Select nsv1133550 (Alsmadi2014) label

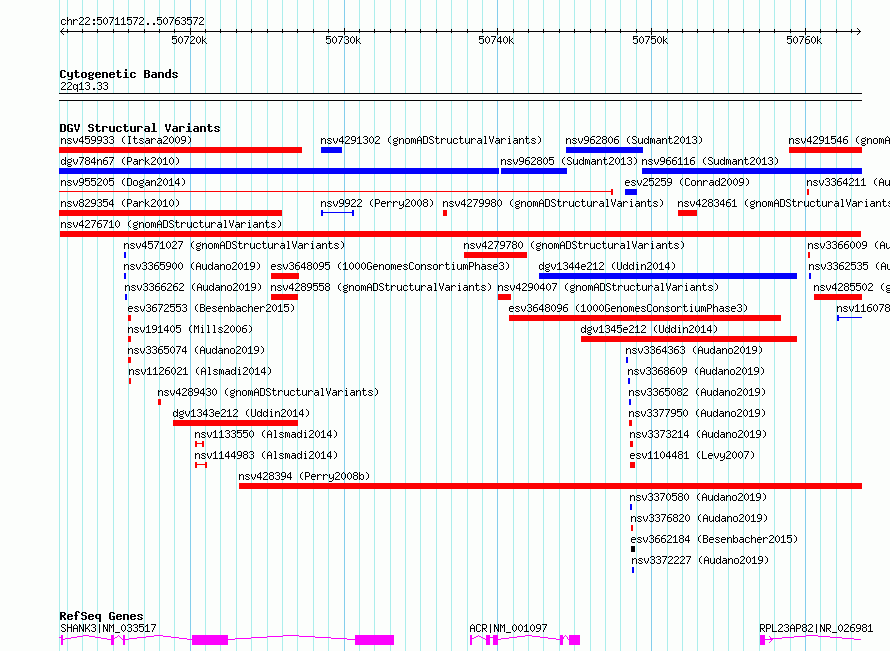266,434
